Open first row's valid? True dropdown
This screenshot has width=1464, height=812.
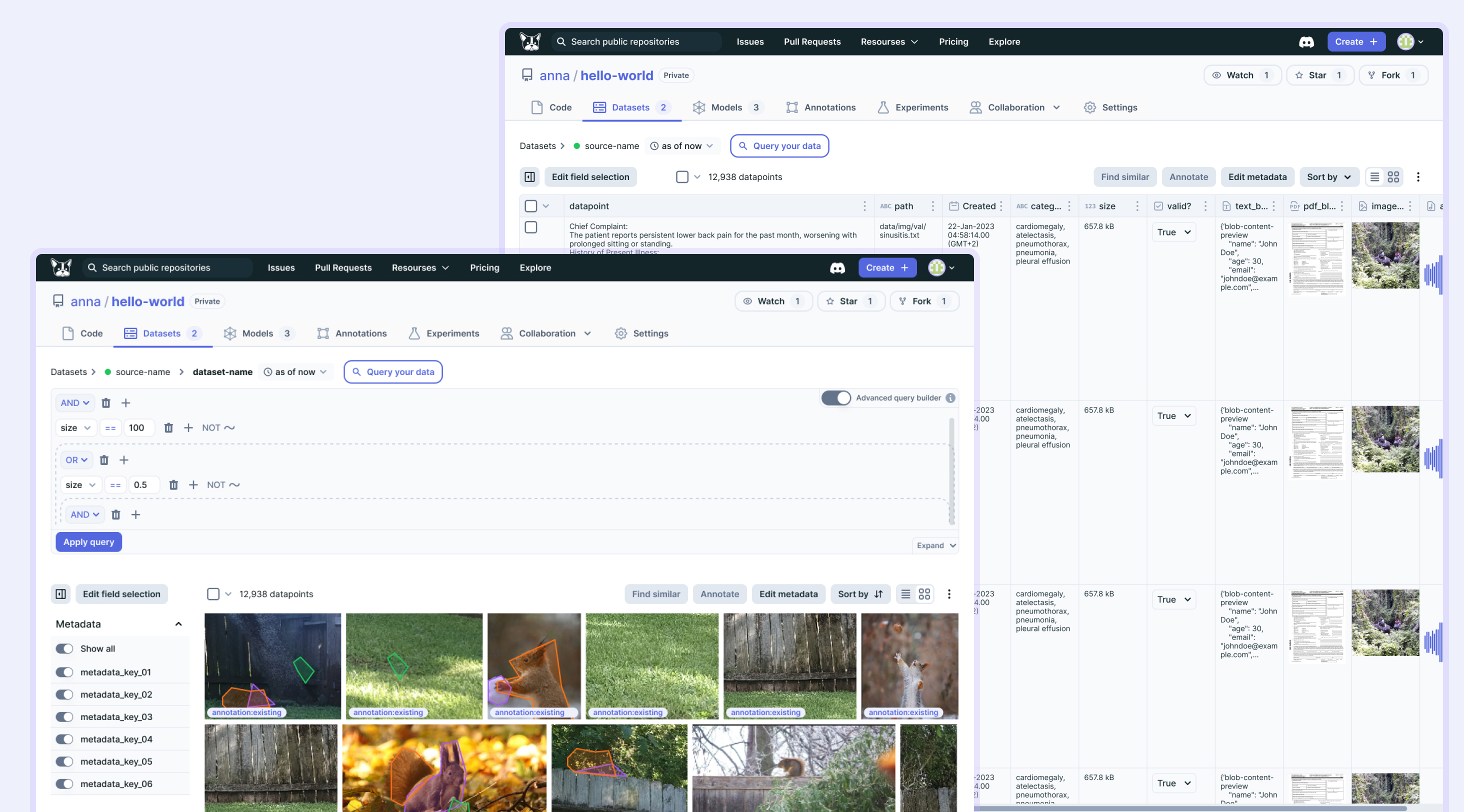point(1173,232)
